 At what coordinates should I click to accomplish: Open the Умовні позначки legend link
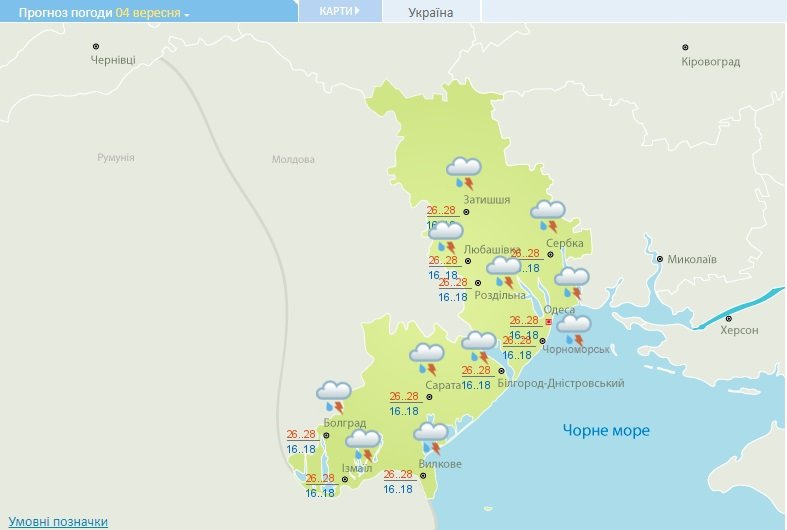point(58,521)
